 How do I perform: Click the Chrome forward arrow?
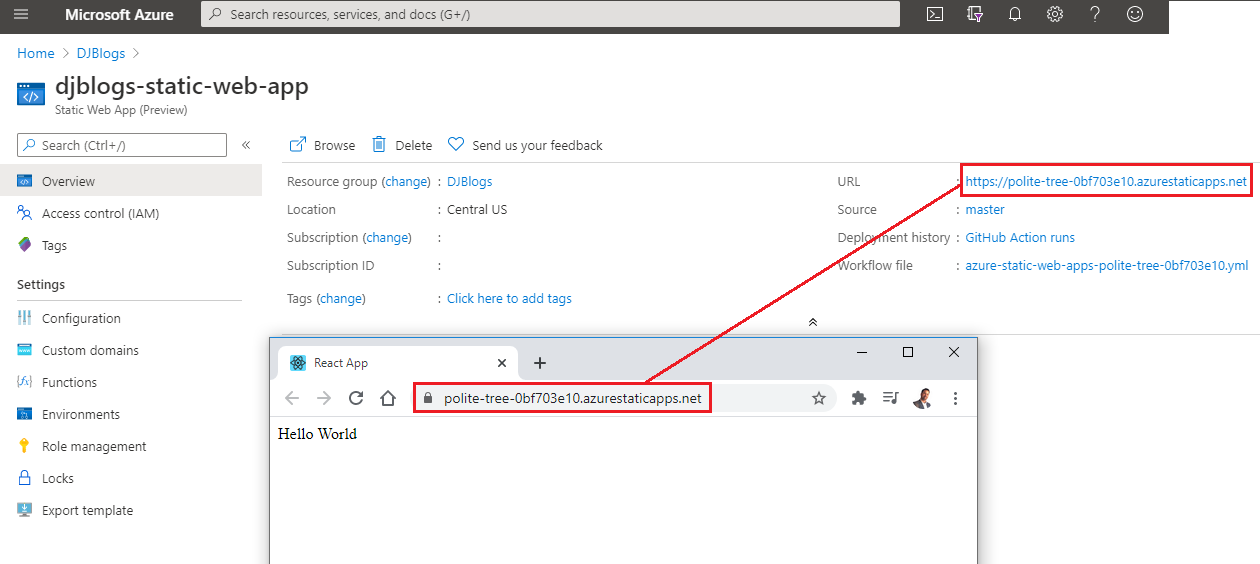click(x=324, y=398)
